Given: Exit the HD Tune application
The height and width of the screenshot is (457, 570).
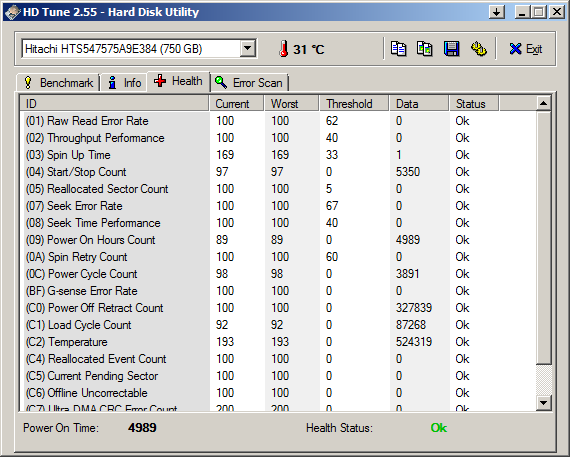Looking at the screenshot, I should coord(526,49).
